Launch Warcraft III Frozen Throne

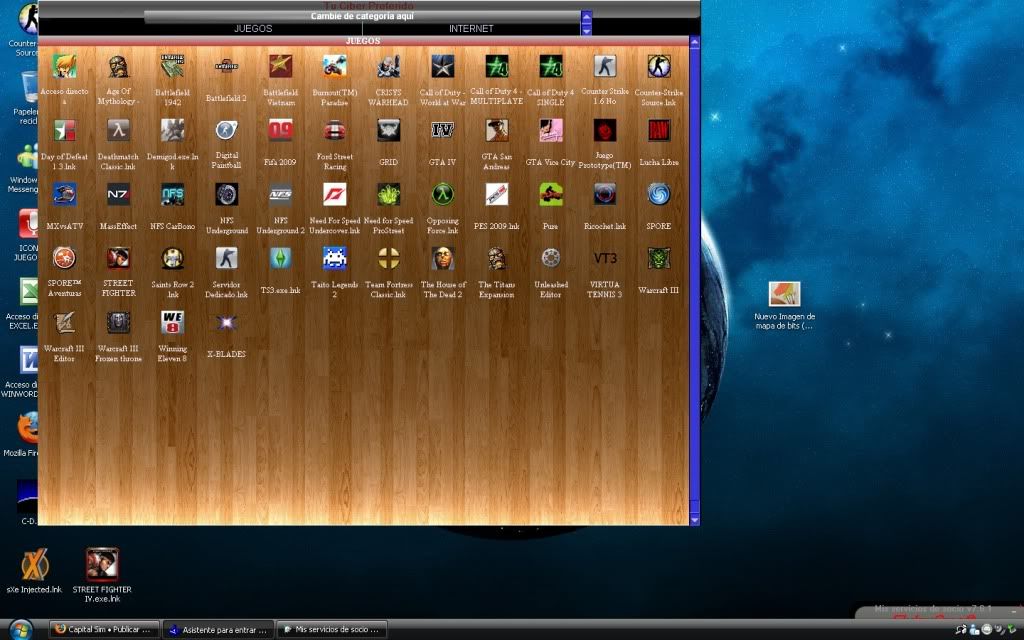pos(118,322)
